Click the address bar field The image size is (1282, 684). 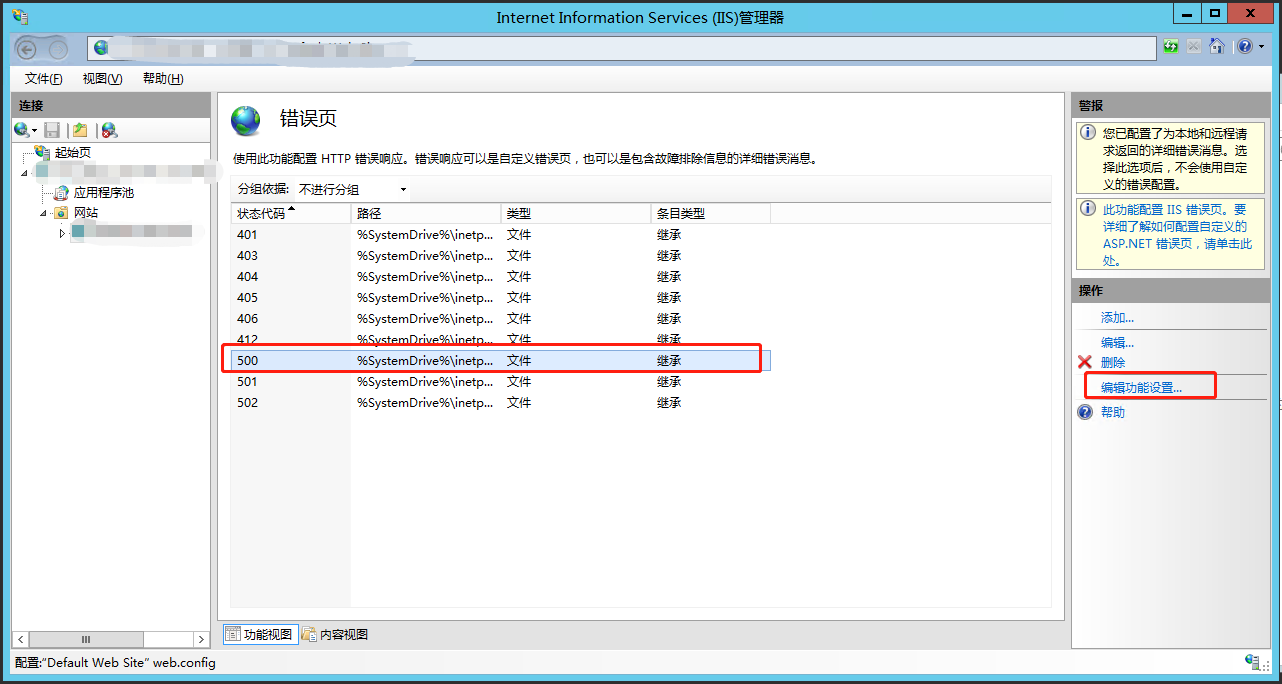(x=622, y=47)
